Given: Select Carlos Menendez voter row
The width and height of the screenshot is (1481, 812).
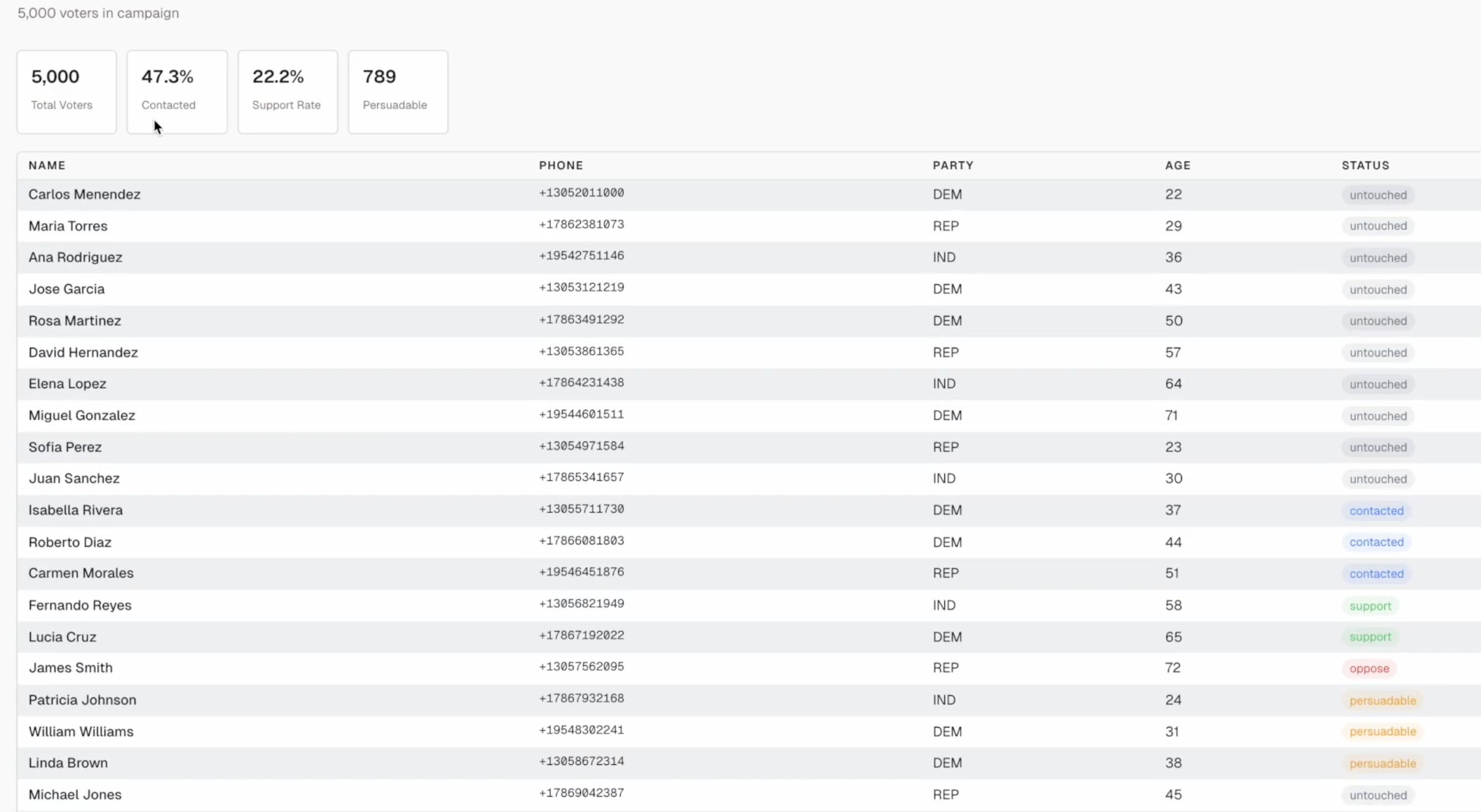Looking at the screenshot, I should (x=84, y=194).
